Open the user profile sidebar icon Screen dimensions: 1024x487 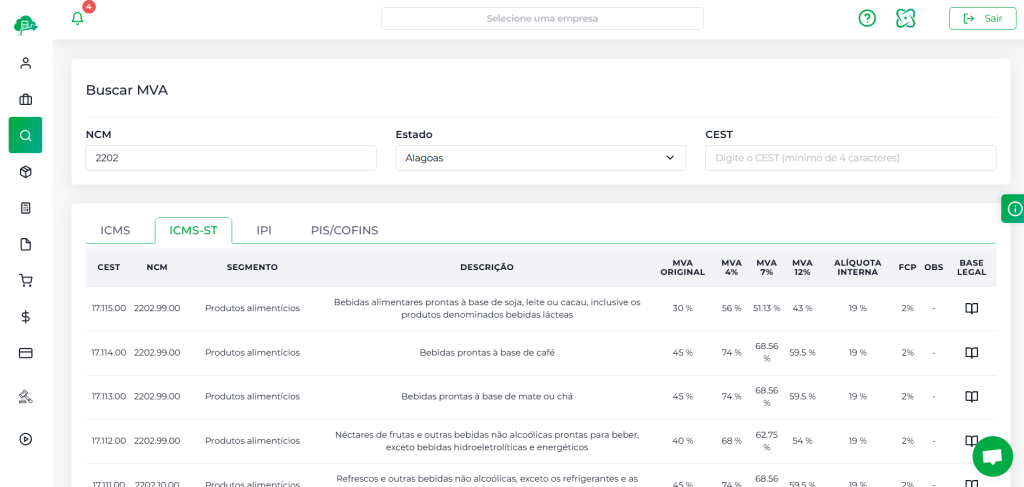pyautogui.click(x=26, y=63)
